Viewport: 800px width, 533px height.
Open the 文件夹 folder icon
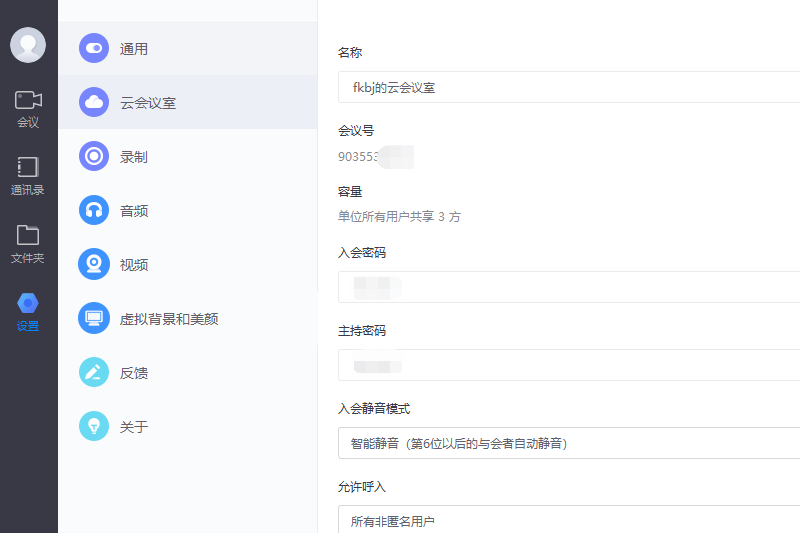[x=28, y=235]
